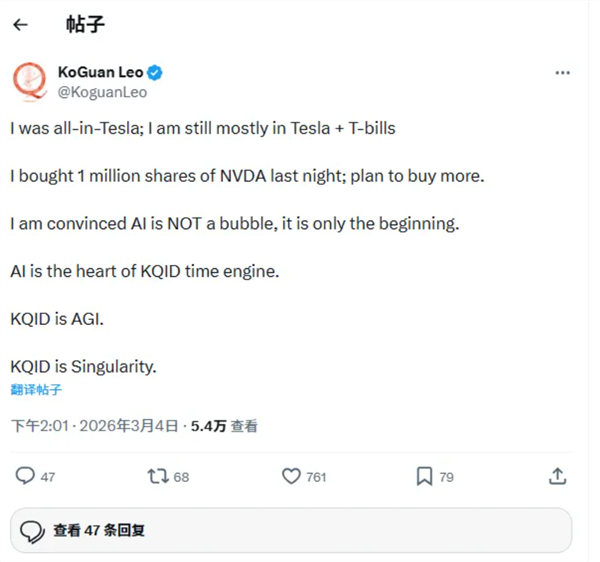
Task: Click the "KQID is Singularity." post text
Action: click(x=83, y=366)
